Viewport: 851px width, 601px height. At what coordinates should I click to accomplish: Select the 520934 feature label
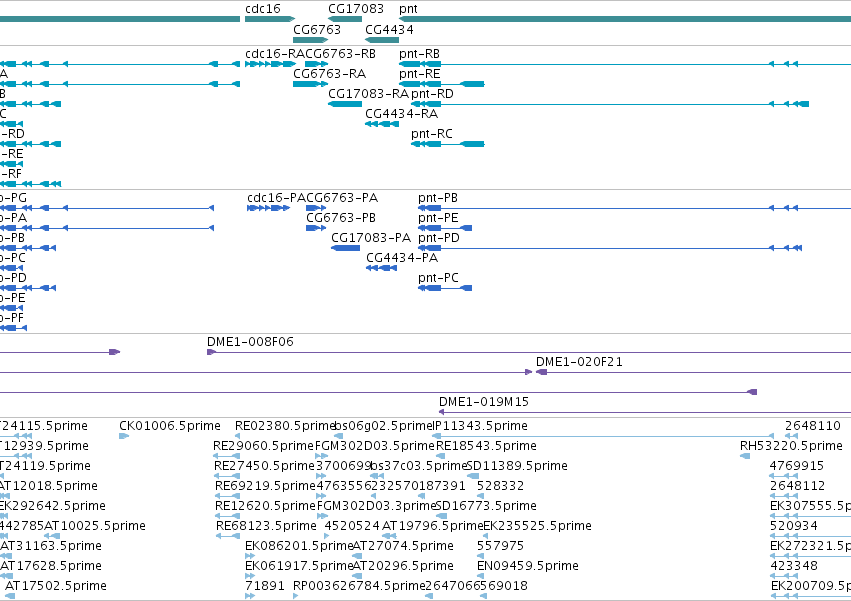coord(793,526)
